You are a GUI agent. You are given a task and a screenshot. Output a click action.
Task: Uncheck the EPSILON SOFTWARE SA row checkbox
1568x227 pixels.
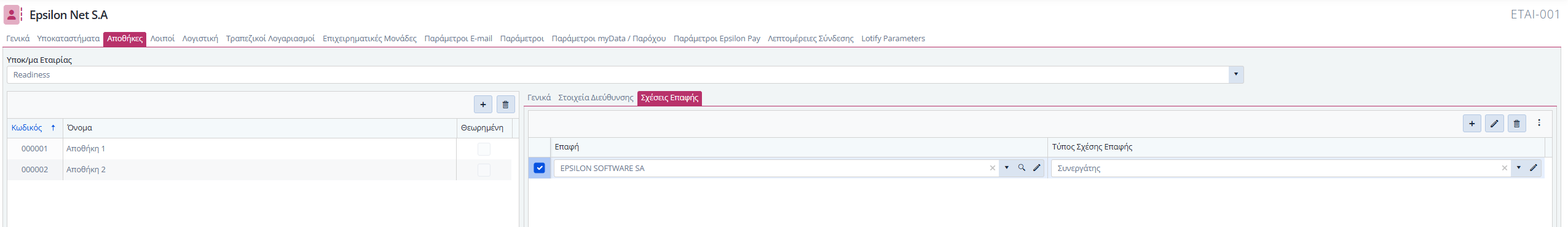point(539,168)
